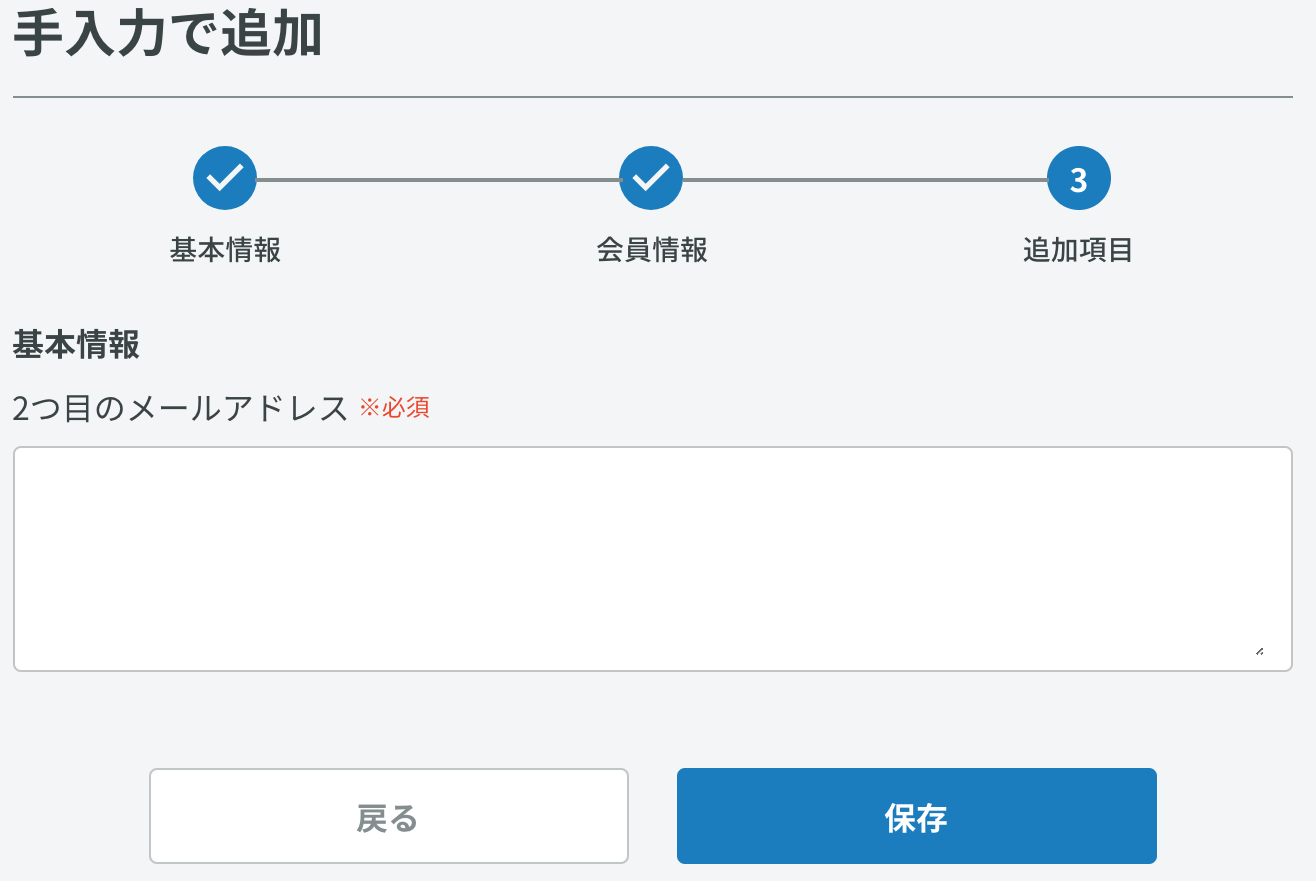The width and height of the screenshot is (1316, 881).
Task: Grab the textarea resize handle corner
Action: point(1259,651)
